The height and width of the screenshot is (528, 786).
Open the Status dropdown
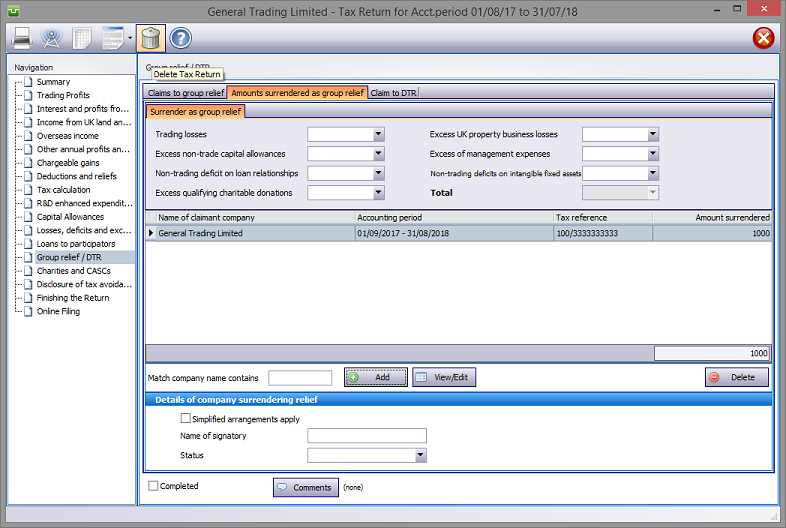[x=421, y=455]
